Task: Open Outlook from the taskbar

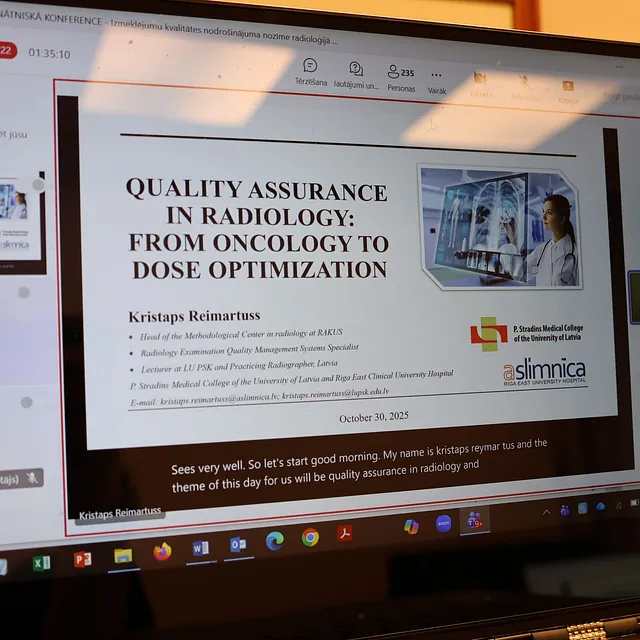Action: coord(238,545)
